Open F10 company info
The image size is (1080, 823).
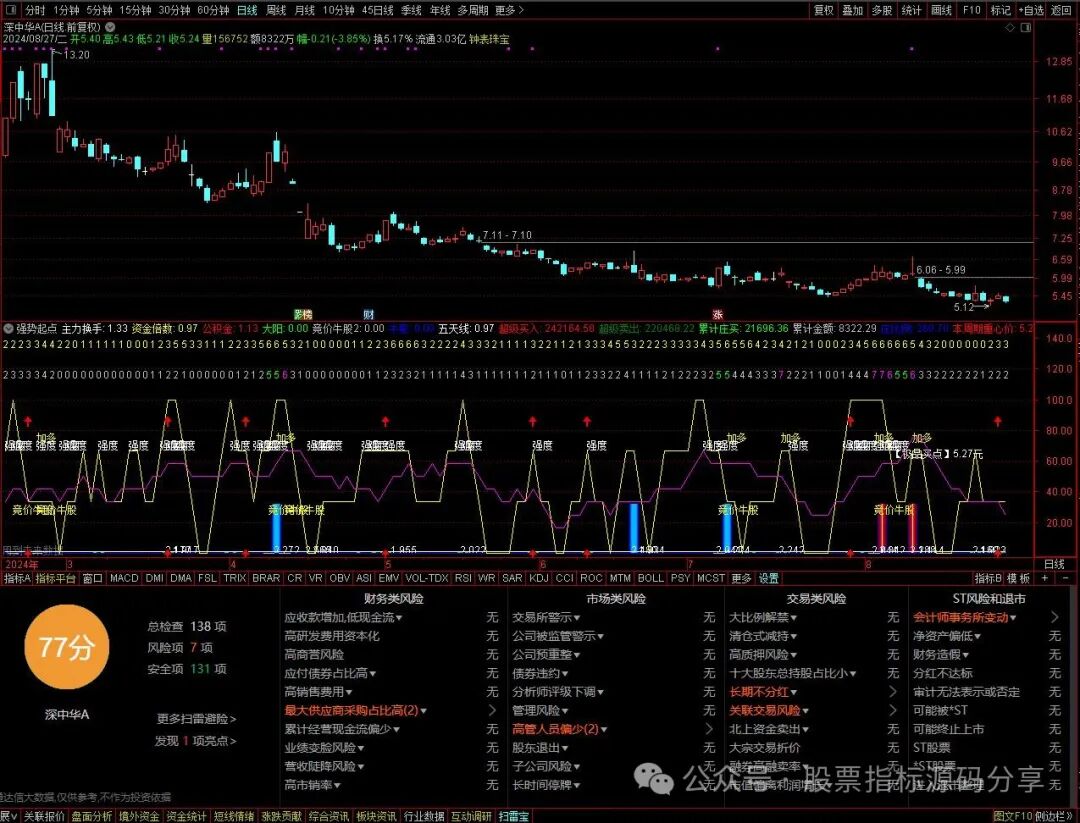[x=971, y=10]
